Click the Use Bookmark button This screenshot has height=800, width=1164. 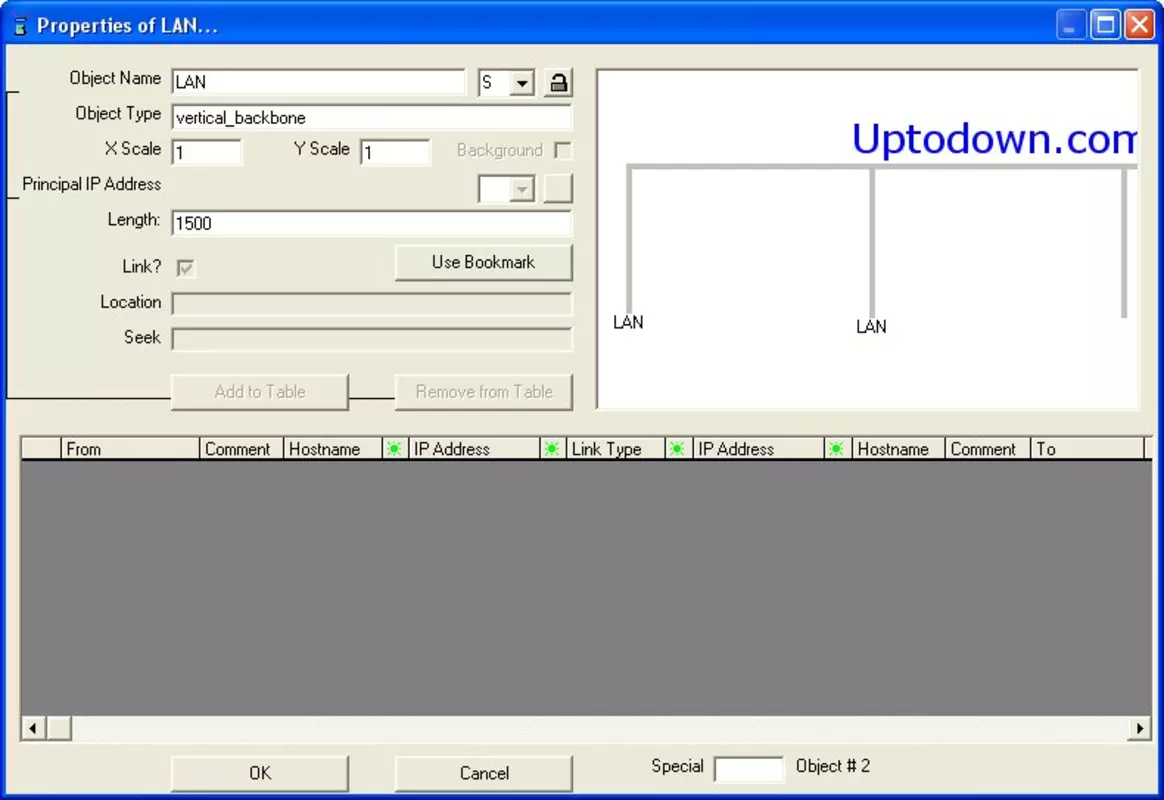pyautogui.click(x=483, y=263)
